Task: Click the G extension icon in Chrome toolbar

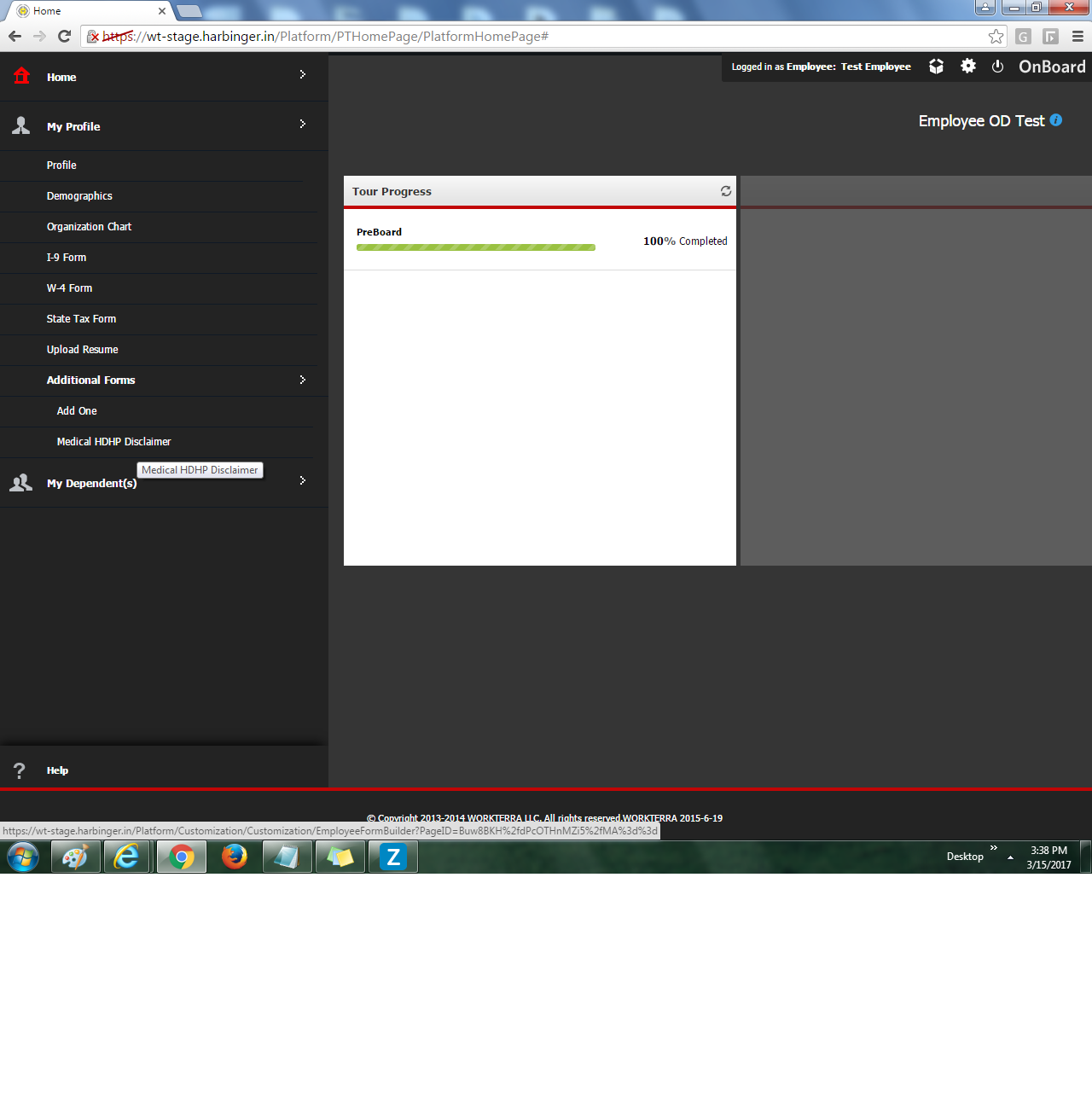Action: click(x=1023, y=36)
